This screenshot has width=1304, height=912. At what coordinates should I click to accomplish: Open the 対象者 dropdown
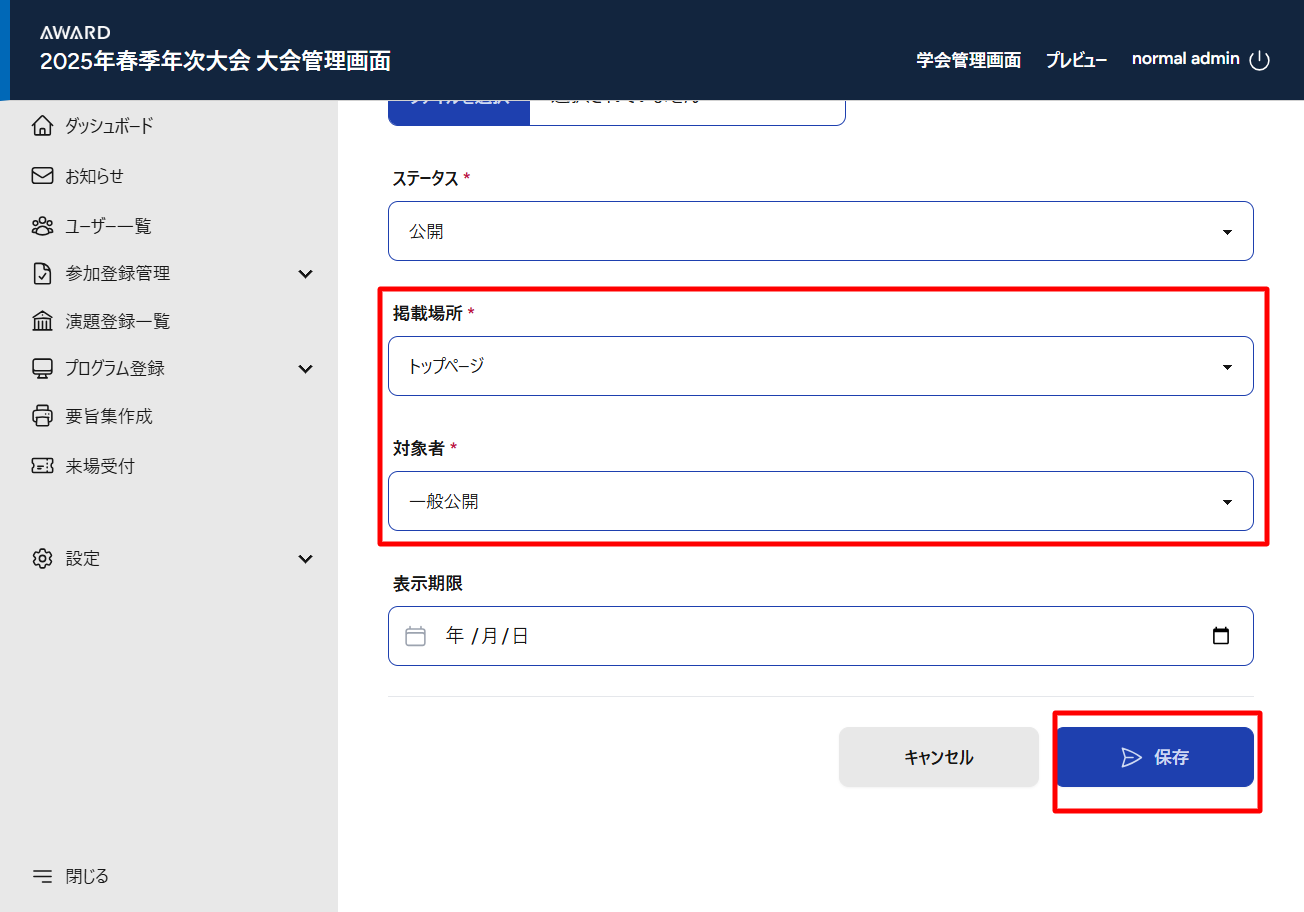pyautogui.click(x=820, y=501)
